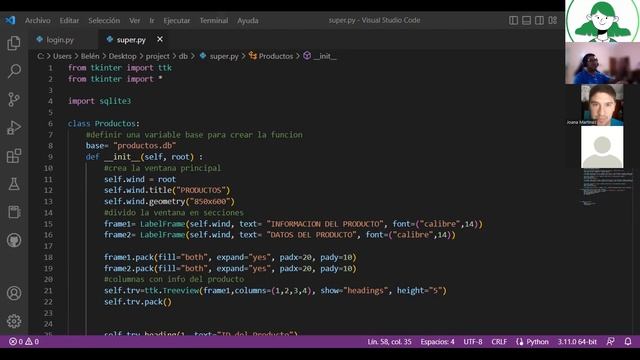Click the project breadcrumb
The height and width of the screenshot is (360, 640).
158,56
